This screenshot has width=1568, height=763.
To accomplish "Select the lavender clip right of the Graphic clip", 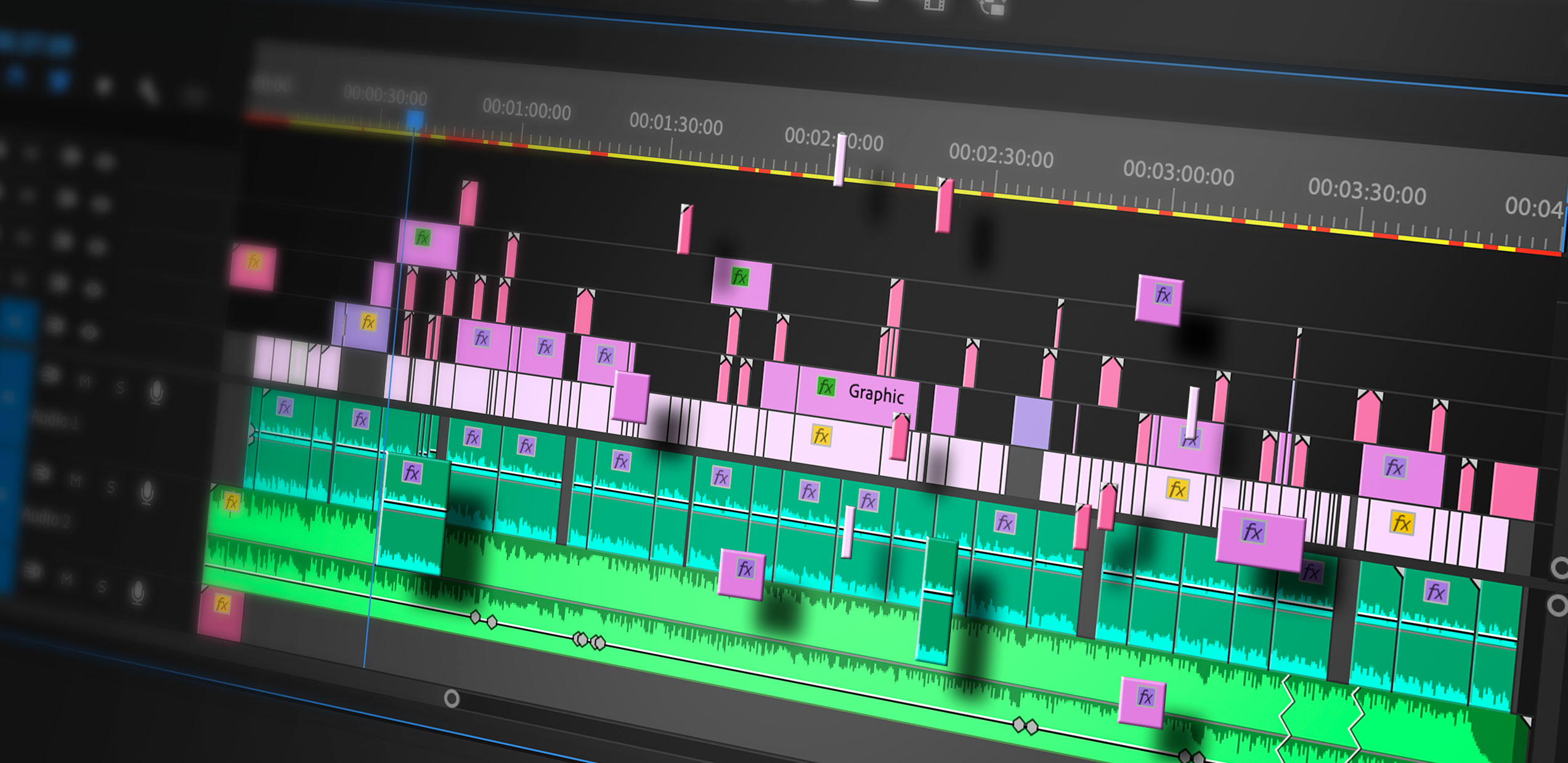I will point(1032,422).
